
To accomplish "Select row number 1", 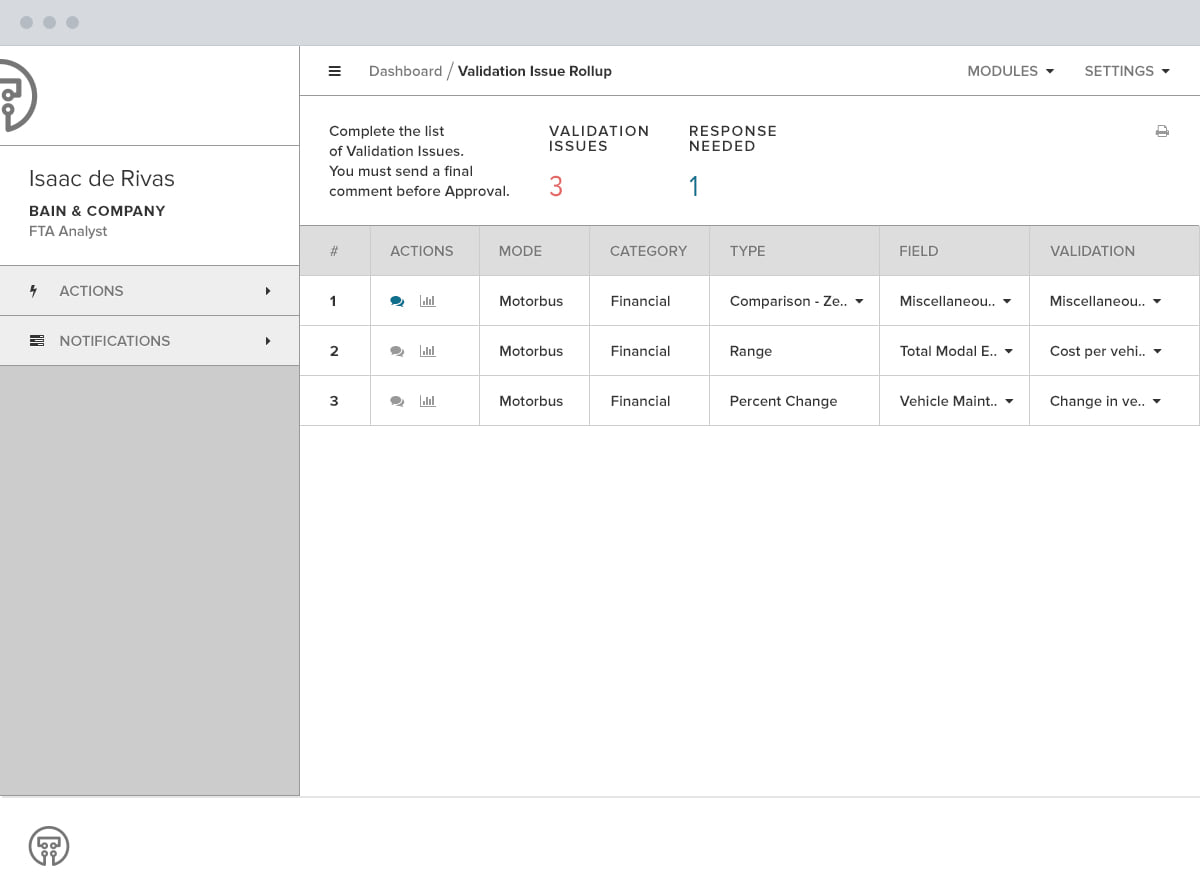I will click(333, 301).
